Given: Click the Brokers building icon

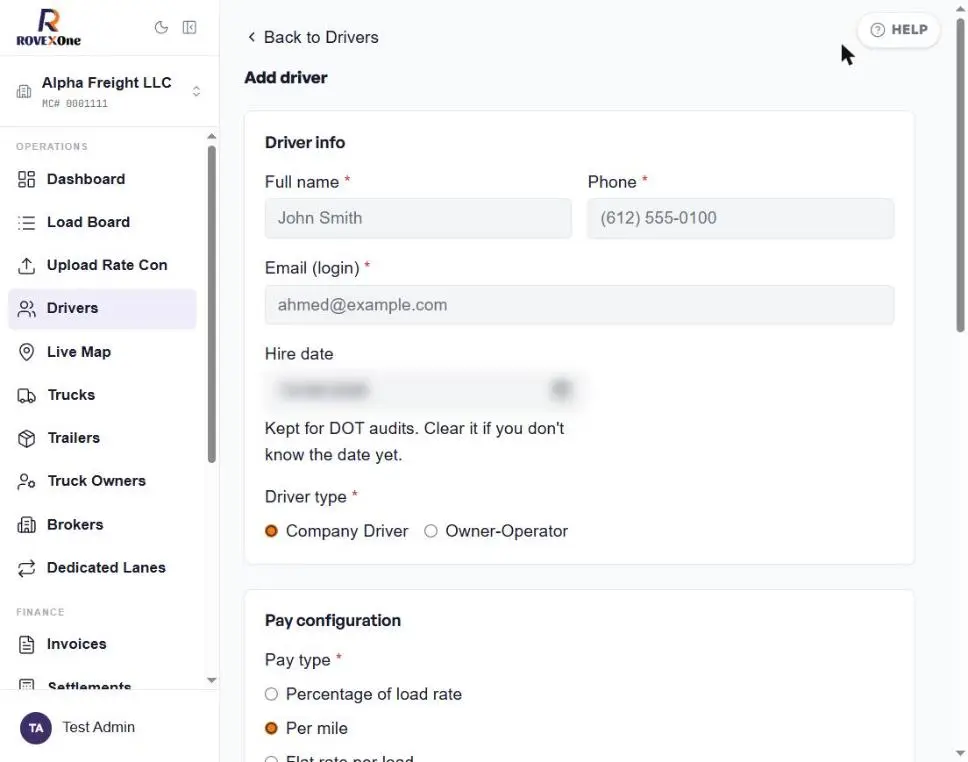Looking at the screenshot, I should click(27, 525).
